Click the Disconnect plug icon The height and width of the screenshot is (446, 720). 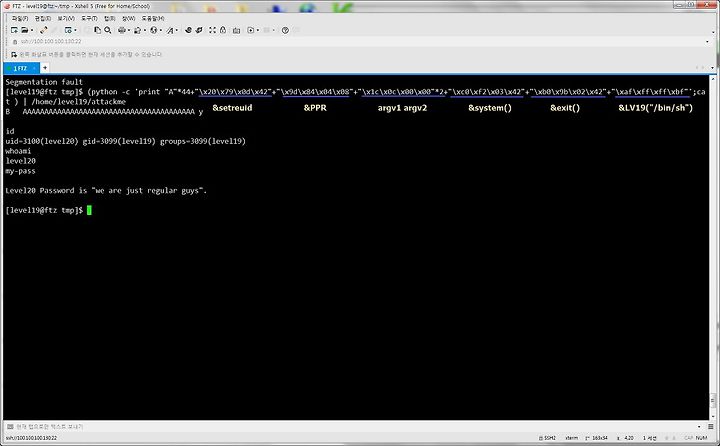[x=44, y=30]
